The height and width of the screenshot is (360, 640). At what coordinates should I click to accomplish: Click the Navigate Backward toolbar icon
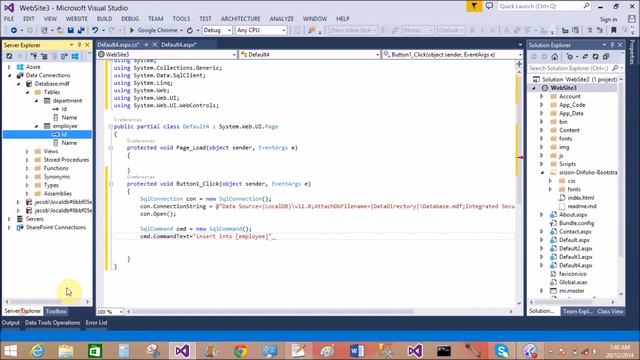(x=13, y=30)
